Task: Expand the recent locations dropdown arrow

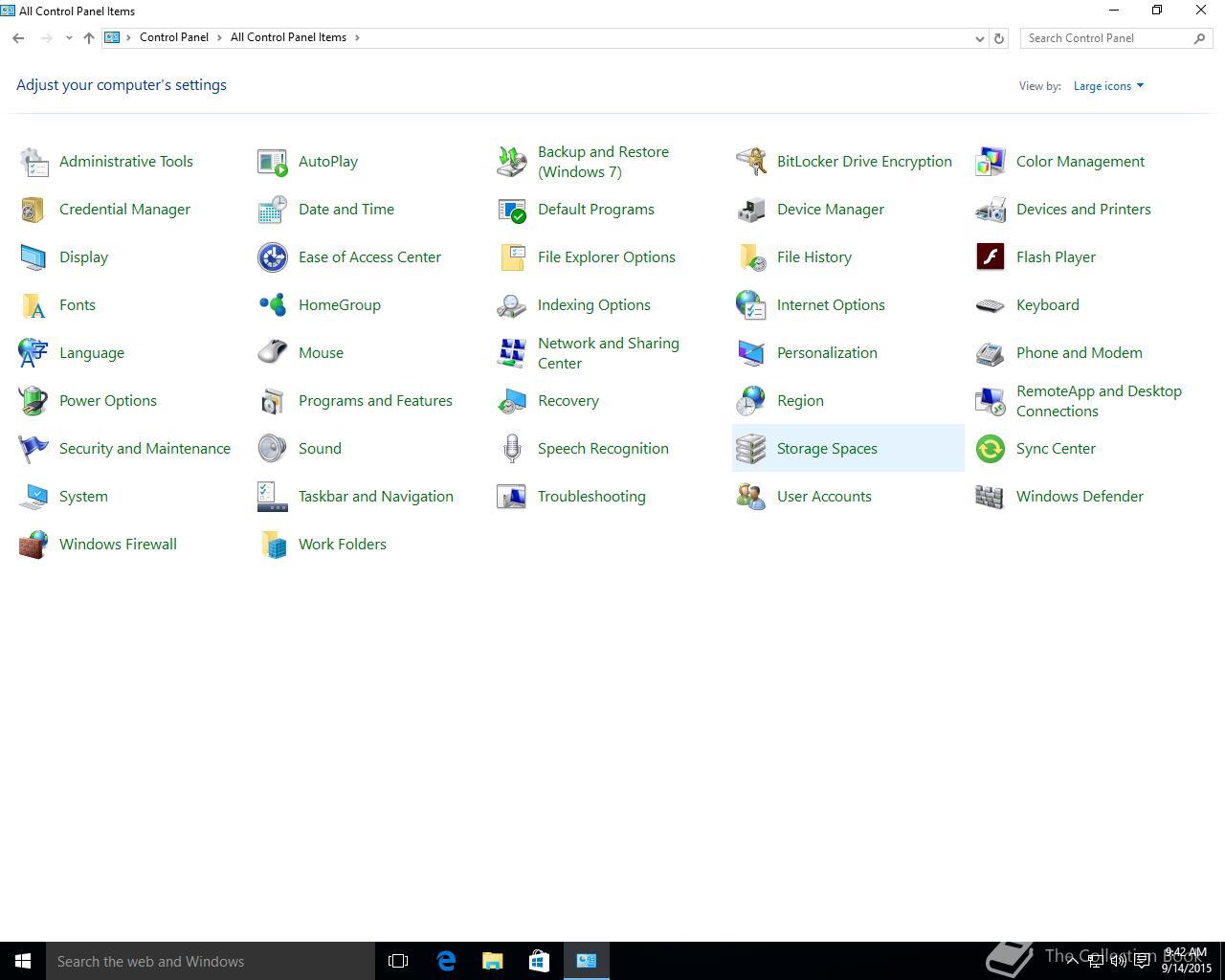Action: pyautogui.click(x=69, y=38)
